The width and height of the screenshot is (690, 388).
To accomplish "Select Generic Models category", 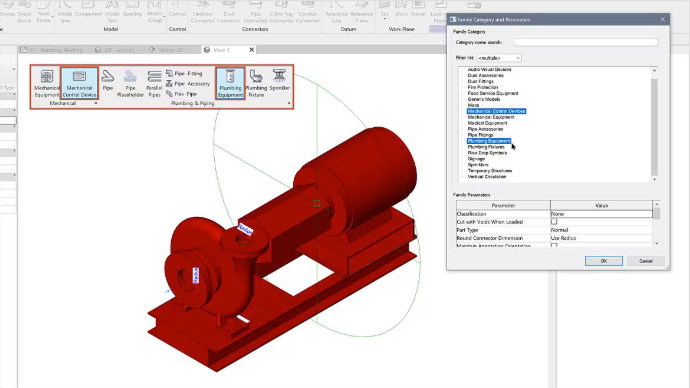I will coord(484,99).
